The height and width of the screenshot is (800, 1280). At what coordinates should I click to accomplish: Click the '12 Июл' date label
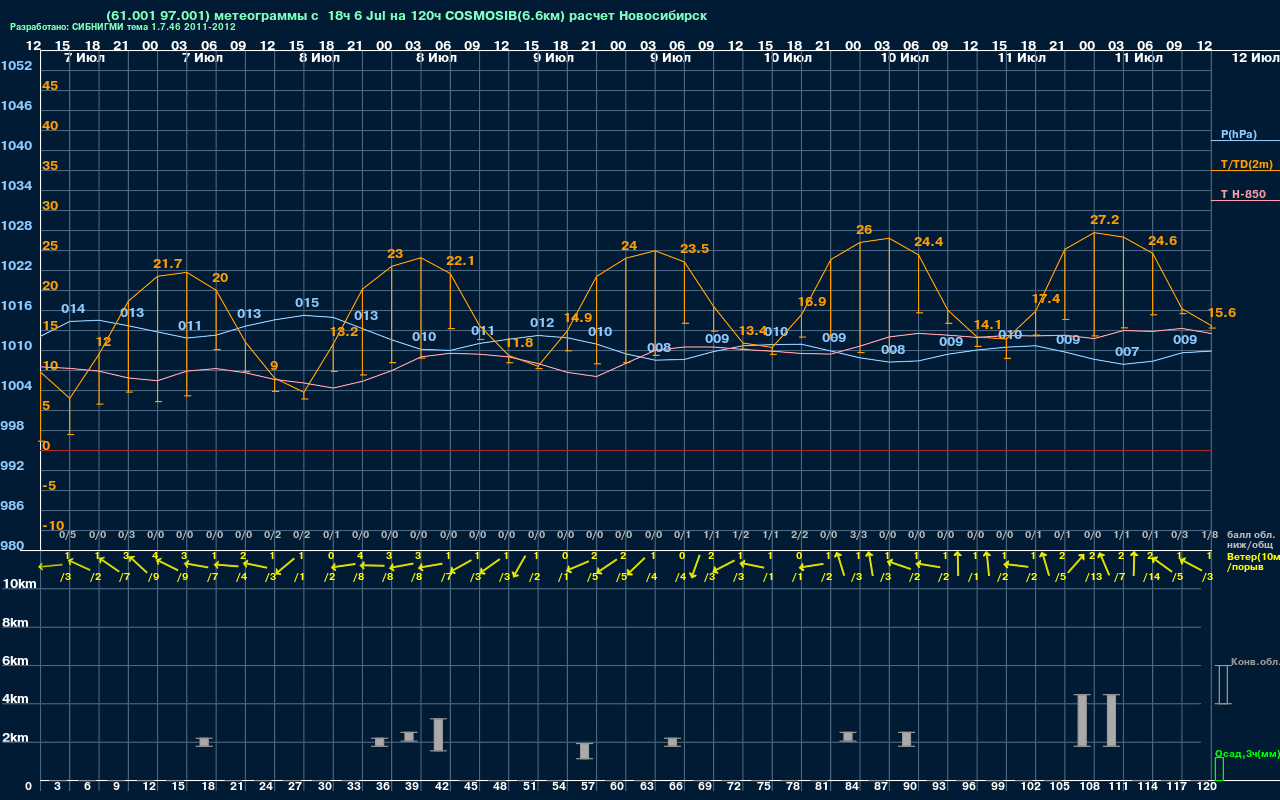point(1255,59)
